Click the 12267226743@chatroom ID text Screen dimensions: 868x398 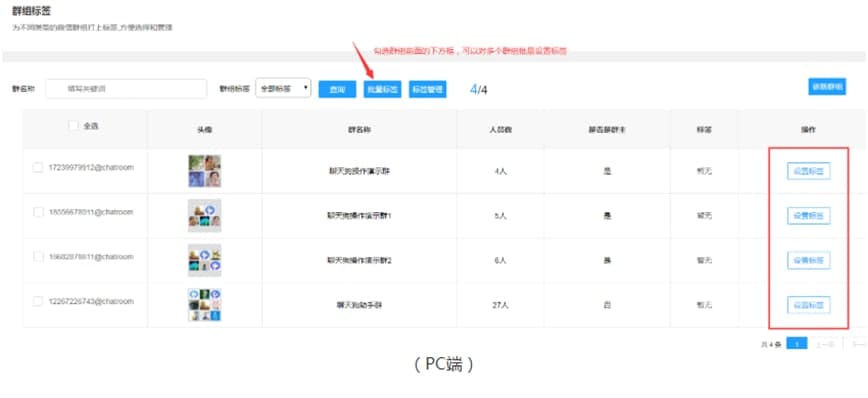pyautogui.click(x=91, y=301)
